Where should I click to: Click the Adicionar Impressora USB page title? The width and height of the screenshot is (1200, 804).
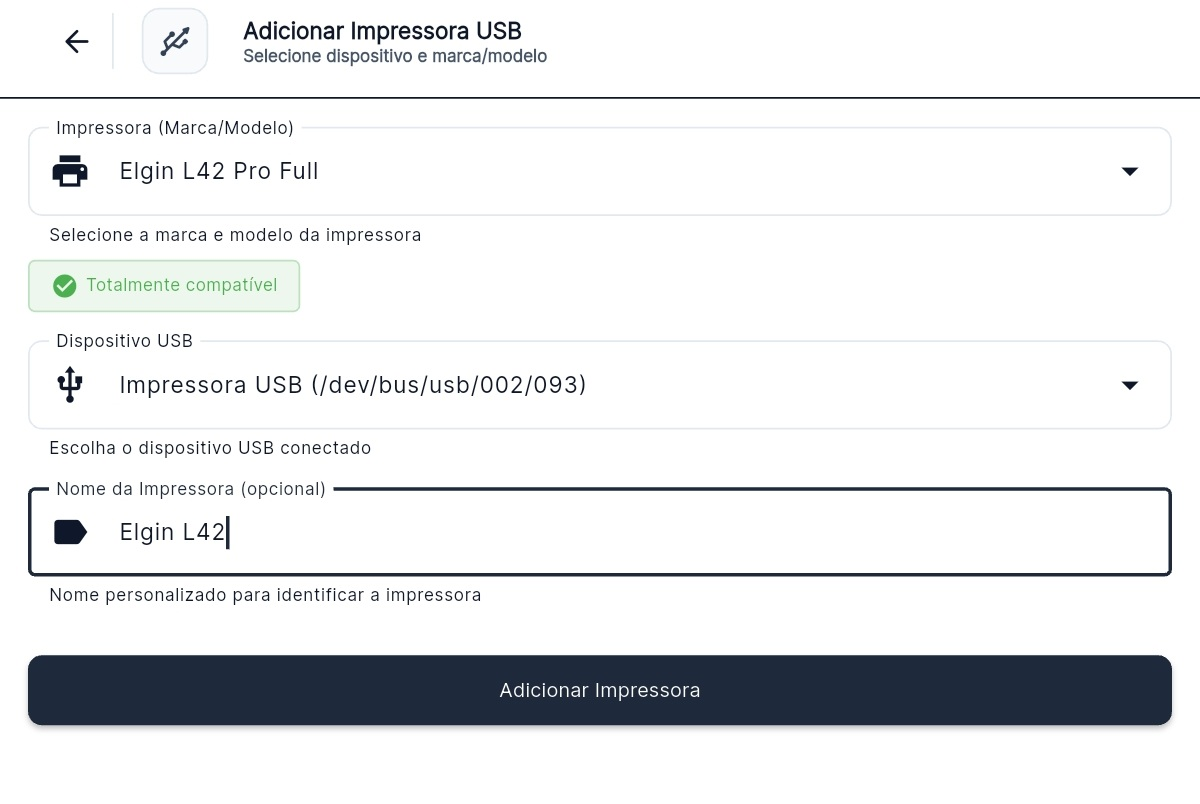coord(382,31)
